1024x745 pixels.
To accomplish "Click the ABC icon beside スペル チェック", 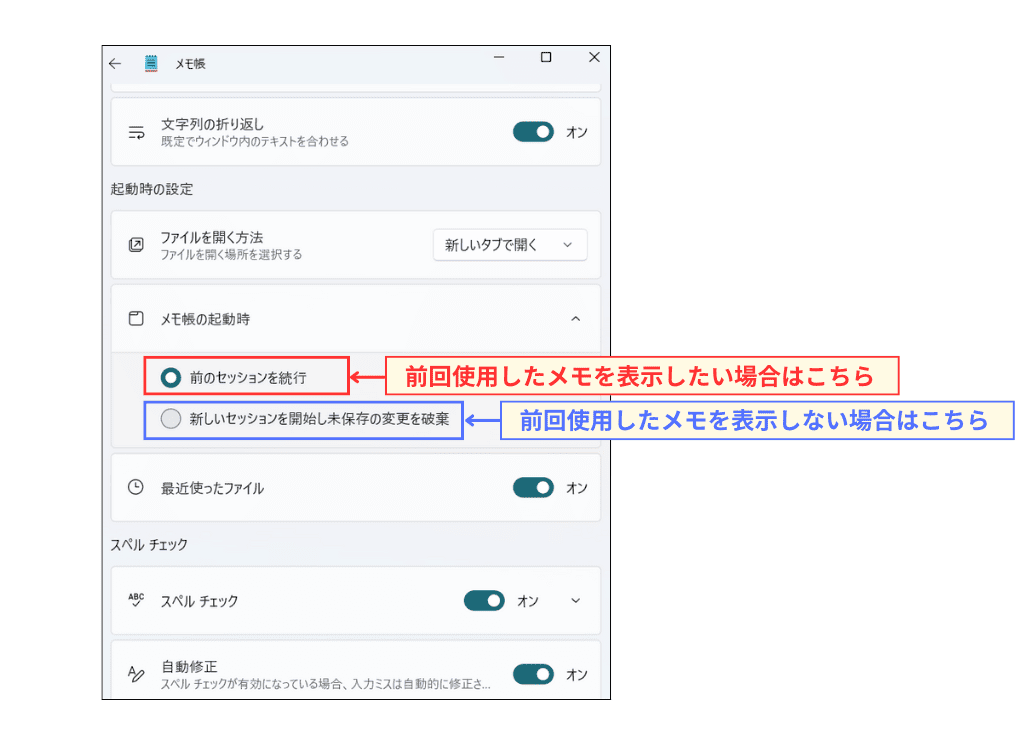I will [x=137, y=600].
